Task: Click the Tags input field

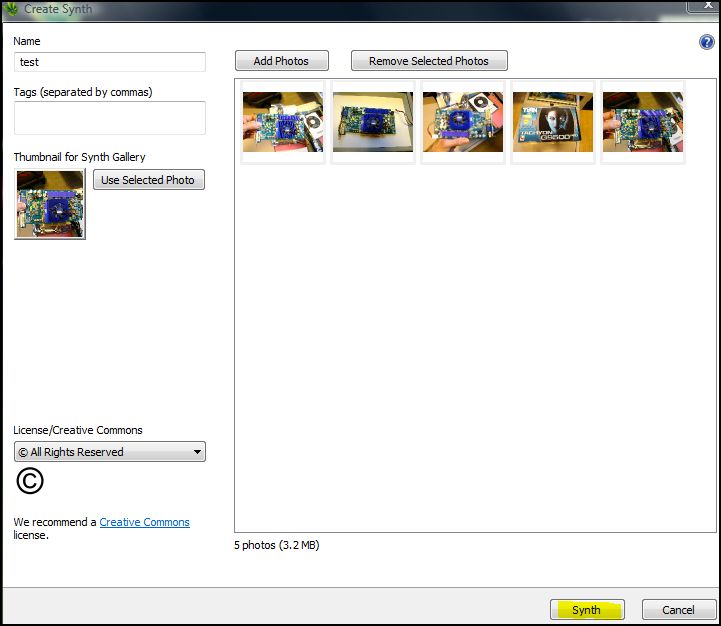Action: (x=109, y=118)
